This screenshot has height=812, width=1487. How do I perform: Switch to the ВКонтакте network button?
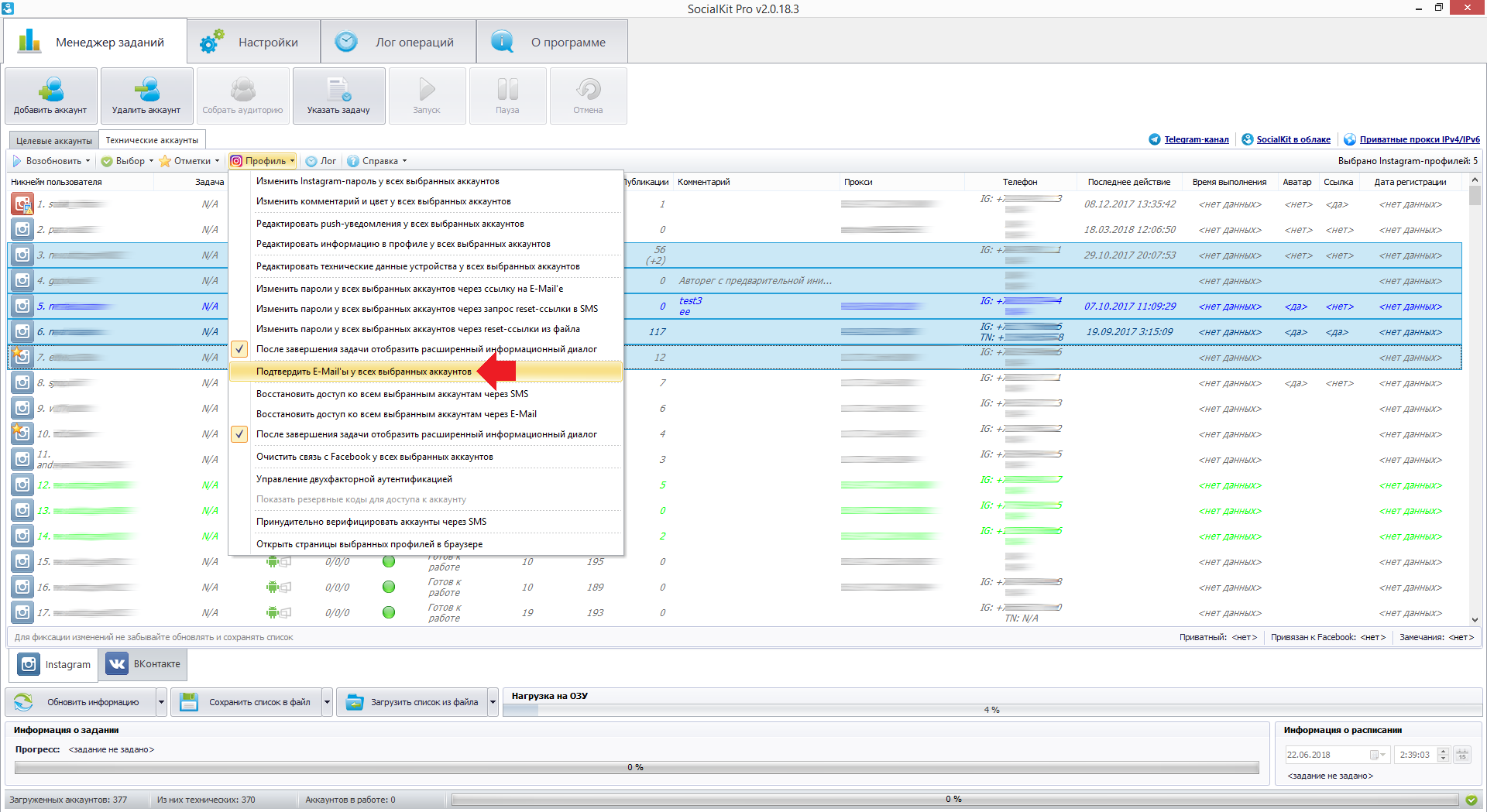click(143, 664)
